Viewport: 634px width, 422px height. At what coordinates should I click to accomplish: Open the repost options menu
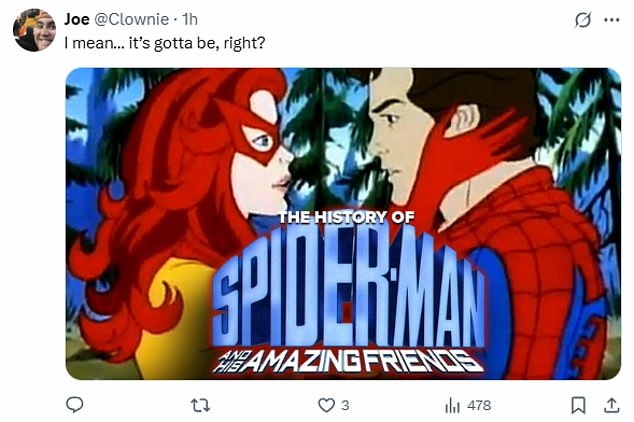tap(199, 405)
